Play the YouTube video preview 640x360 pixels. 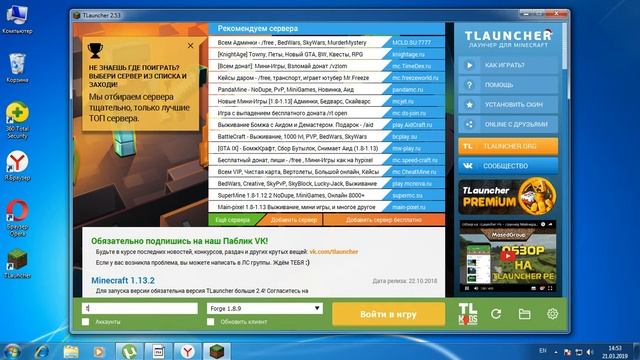click(x=508, y=256)
